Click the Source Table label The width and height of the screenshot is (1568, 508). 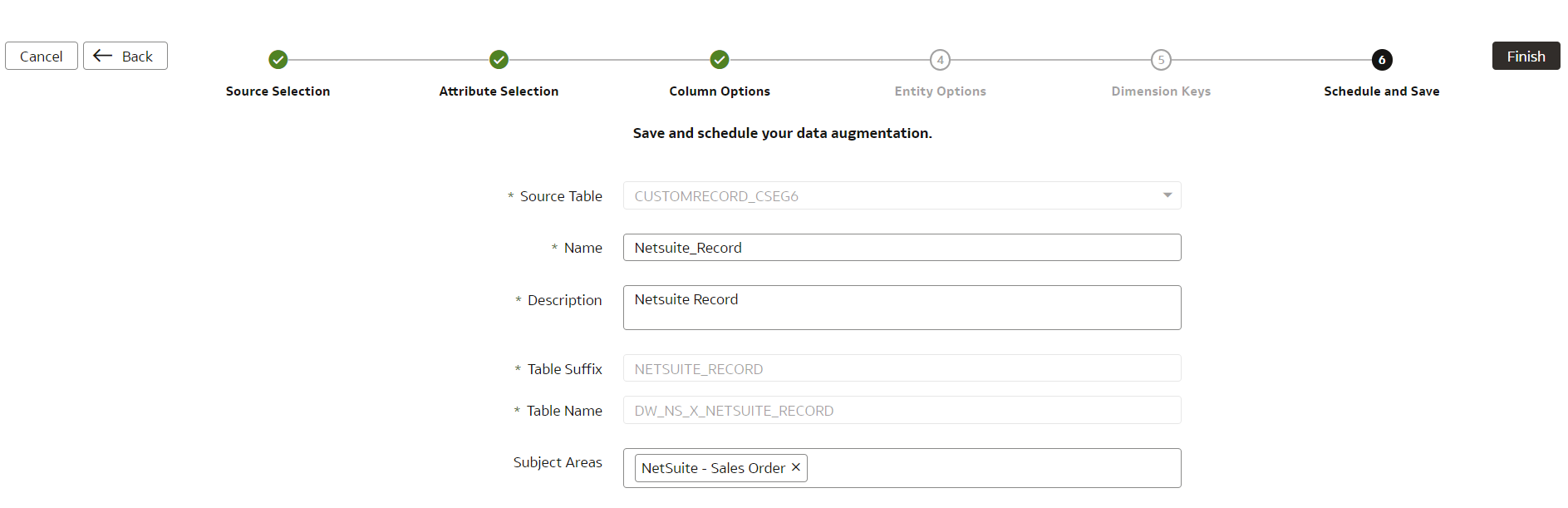coord(561,196)
